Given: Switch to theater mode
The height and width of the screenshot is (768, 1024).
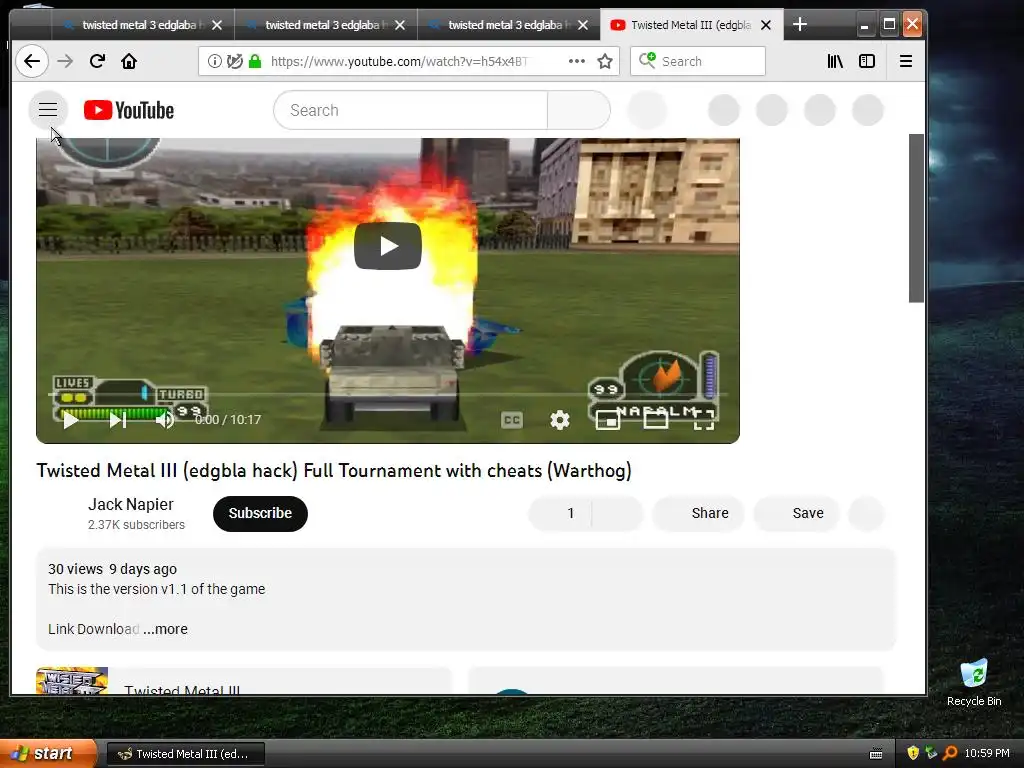Looking at the screenshot, I should coord(656,420).
